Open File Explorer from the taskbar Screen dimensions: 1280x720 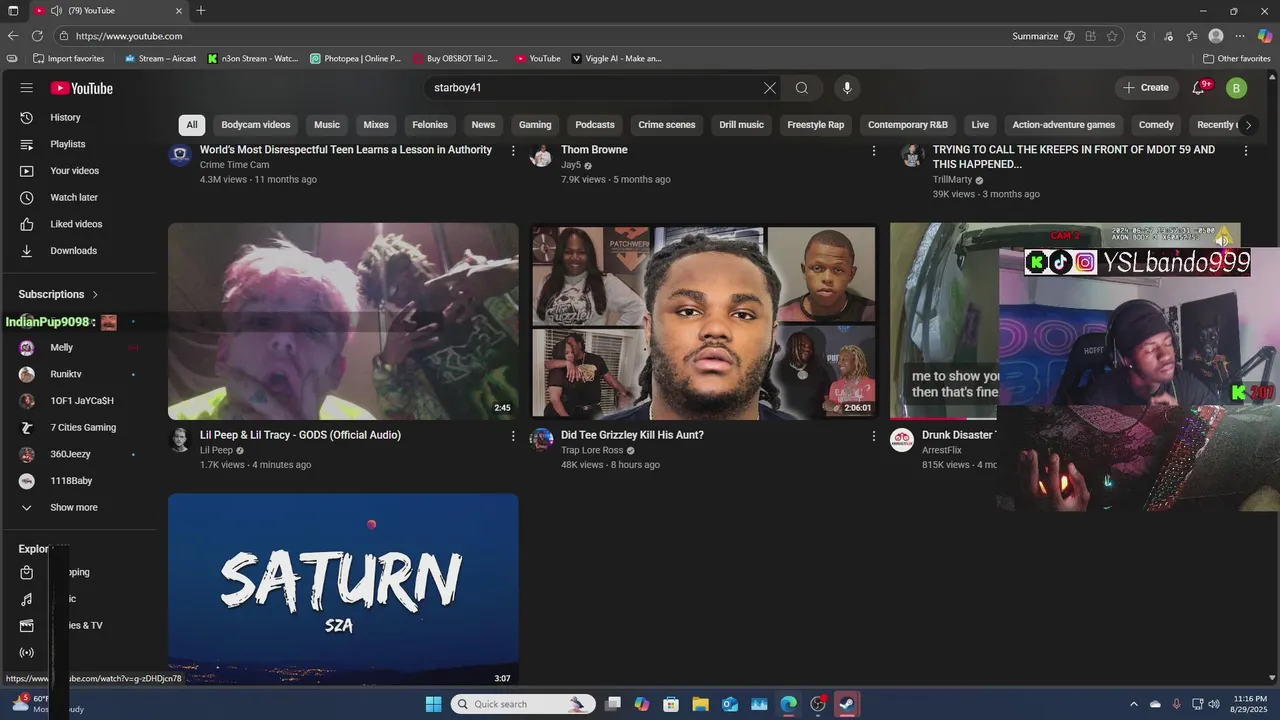click(700, 704)
